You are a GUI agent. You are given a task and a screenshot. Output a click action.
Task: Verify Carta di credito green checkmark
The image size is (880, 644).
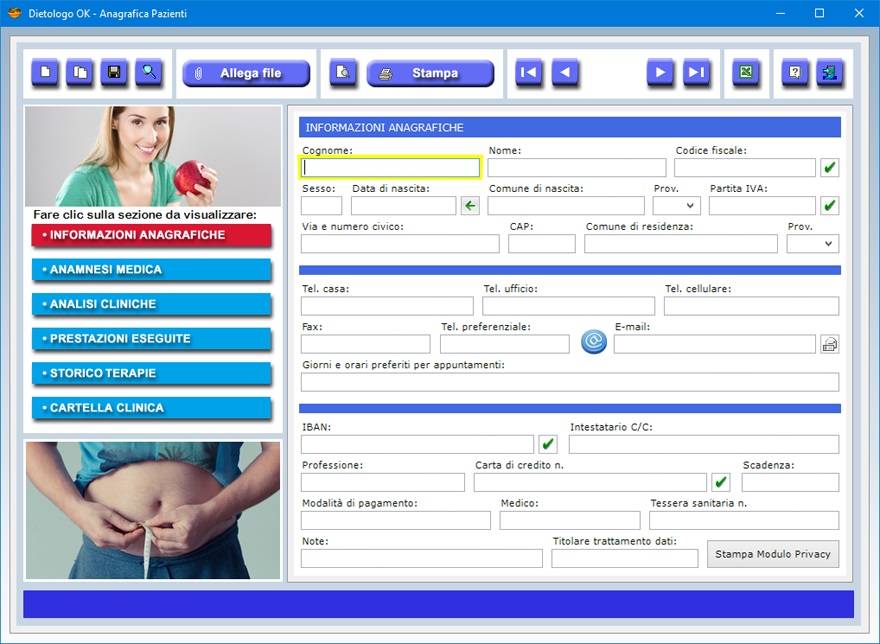click(721, 482)
